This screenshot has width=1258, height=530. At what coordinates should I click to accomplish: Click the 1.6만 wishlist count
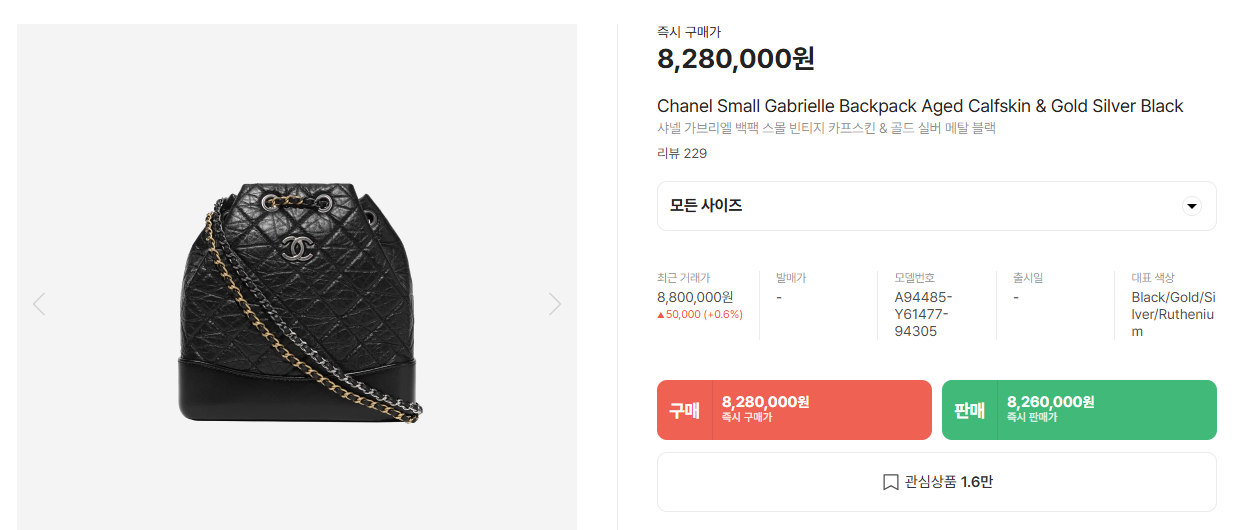click(976, 482)
